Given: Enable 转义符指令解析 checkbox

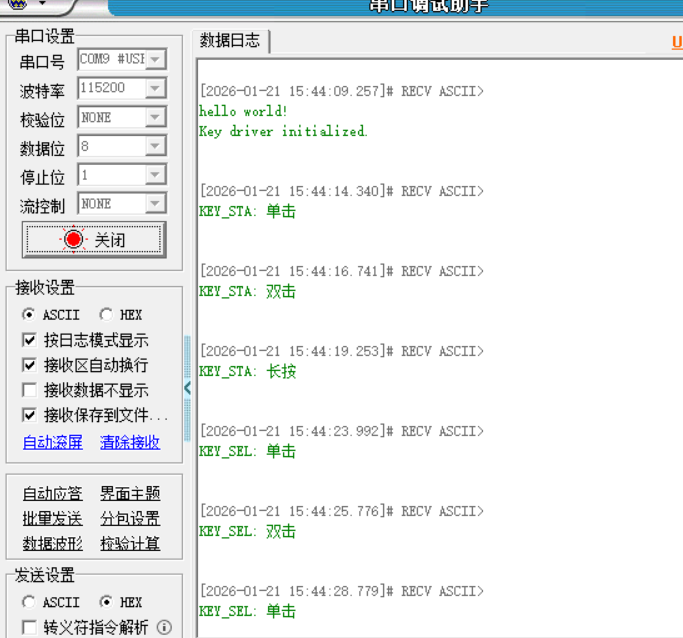Looking at the screenshot, I should 29,628.
